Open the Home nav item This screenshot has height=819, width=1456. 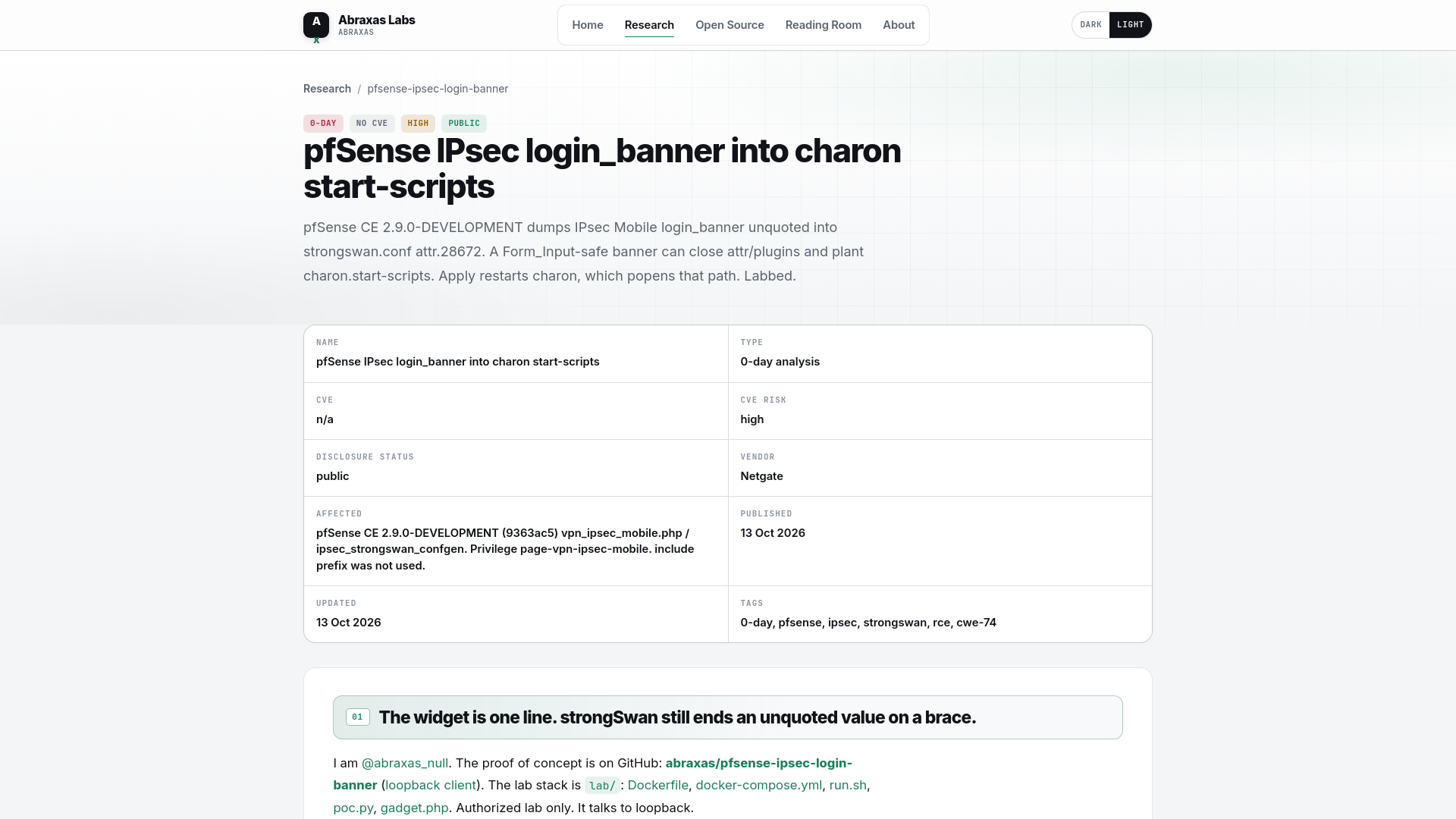click(588, 25)
